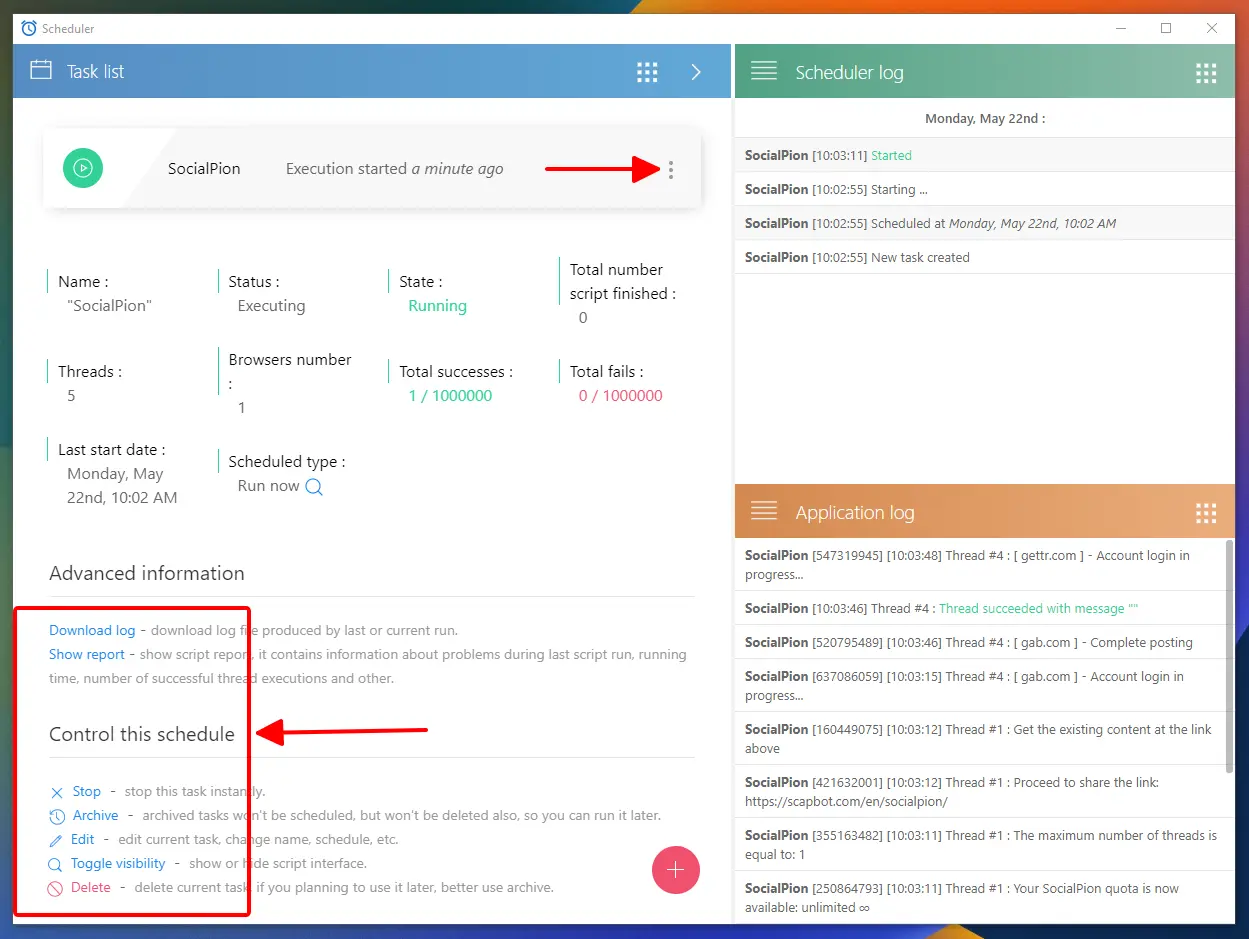
Task: Click the hamburger icon in Application log header
Action: pos(764,512)
